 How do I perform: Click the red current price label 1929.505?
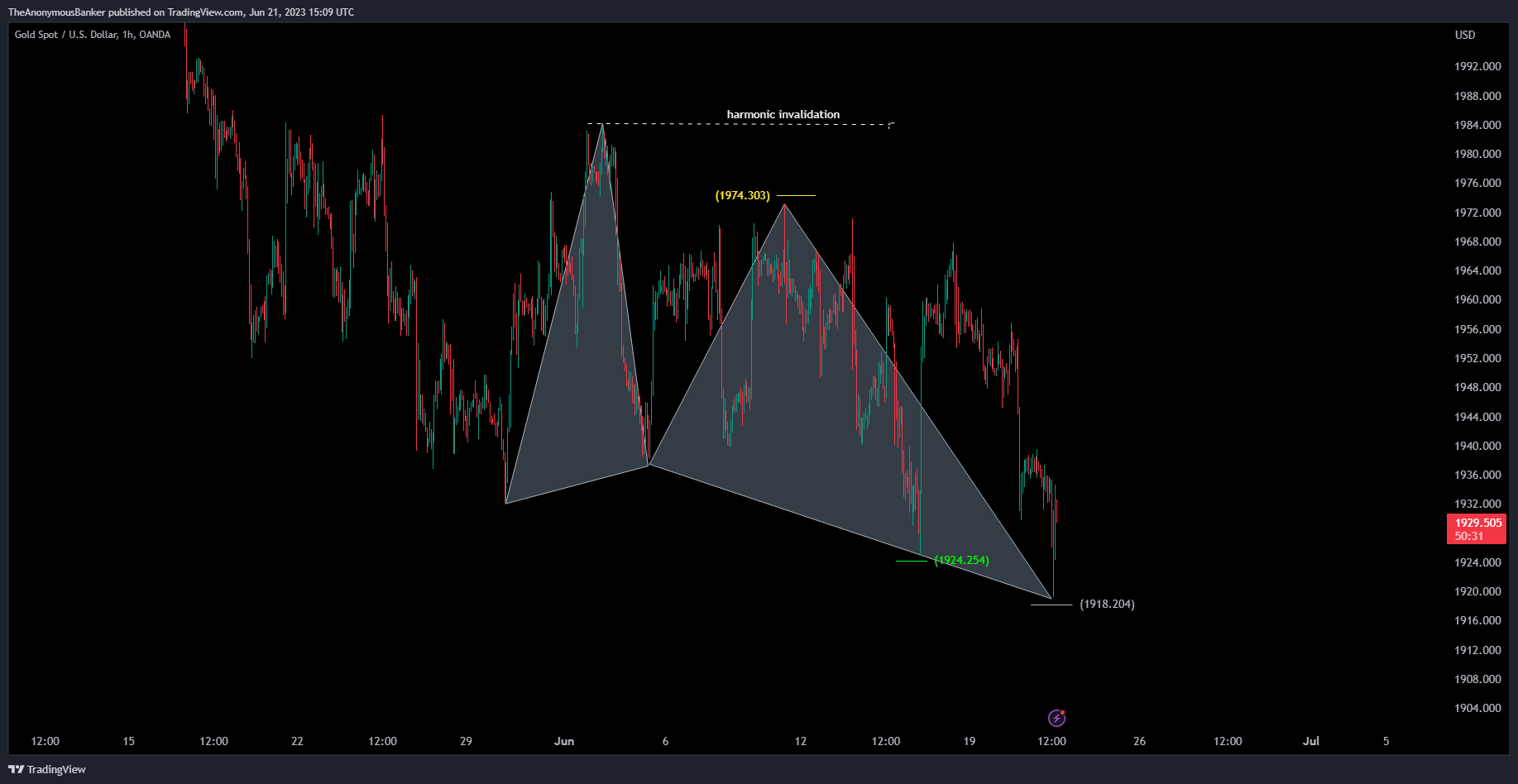coord(1477,528)
